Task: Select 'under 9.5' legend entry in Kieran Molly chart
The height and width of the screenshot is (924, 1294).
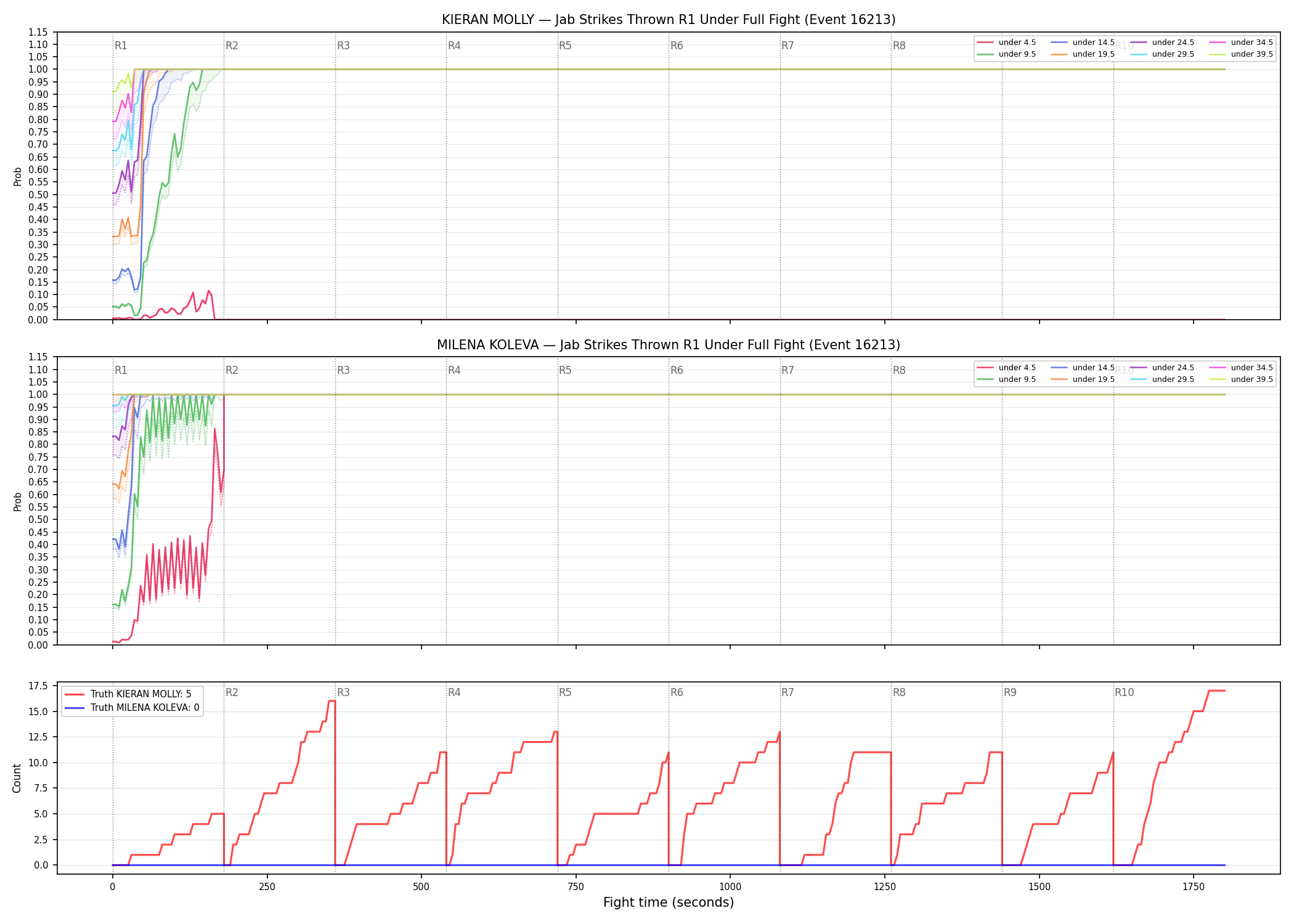Action: click(x=1007, y=54)
